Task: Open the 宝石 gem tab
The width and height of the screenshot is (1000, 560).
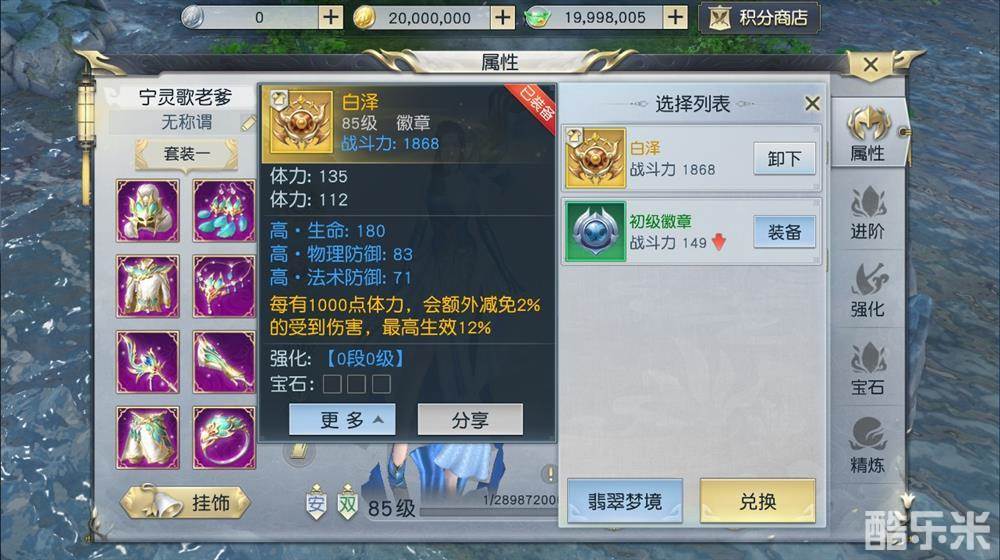Action: (868, 368)
